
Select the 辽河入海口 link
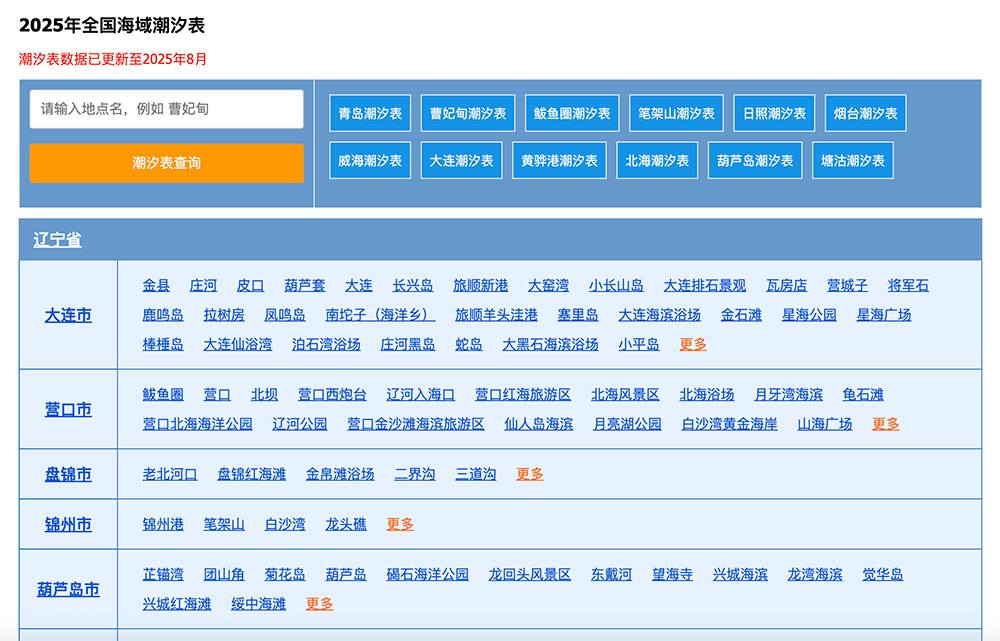click(421, 395)
